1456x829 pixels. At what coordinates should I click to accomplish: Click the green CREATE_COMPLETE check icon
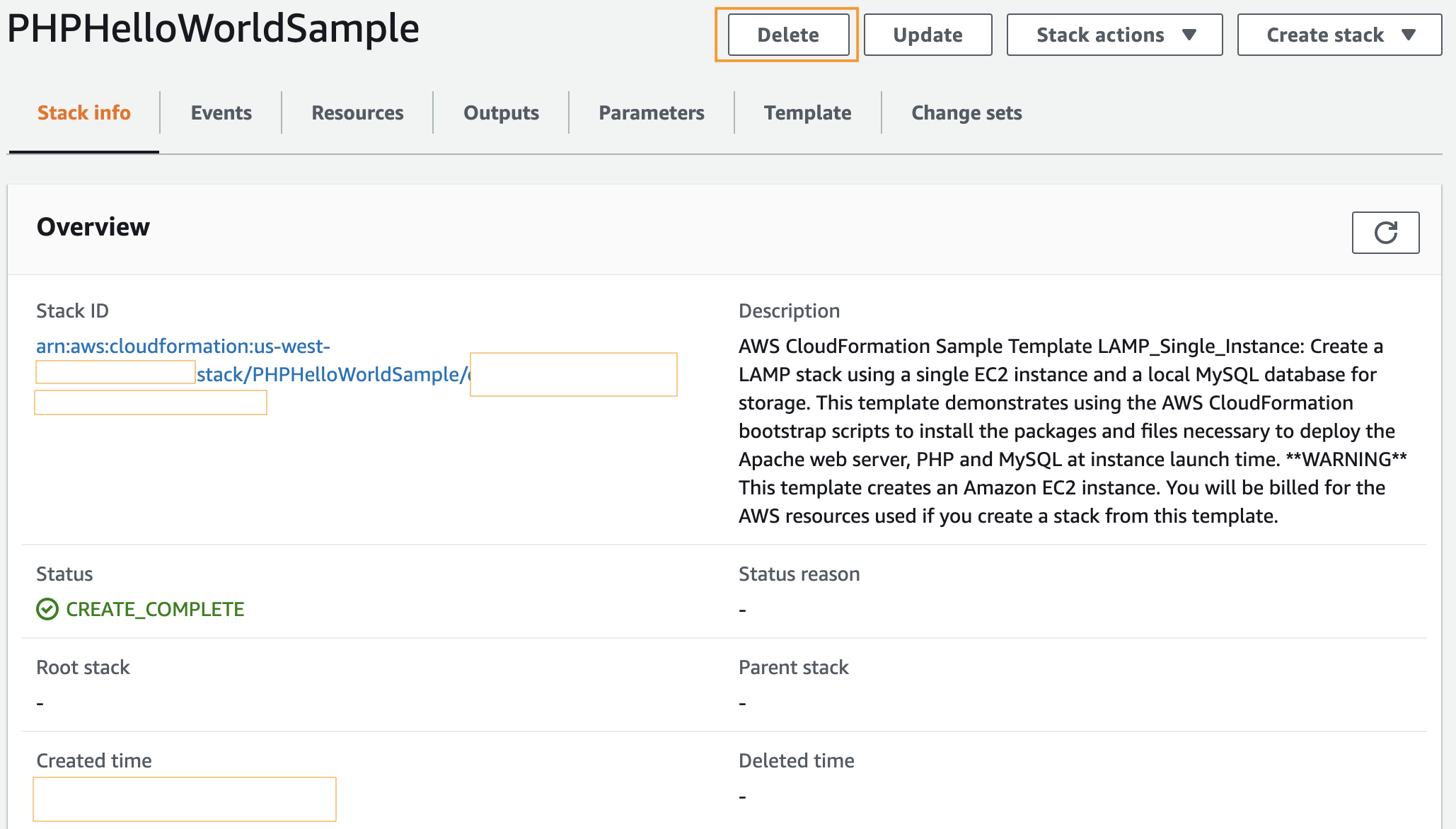pos(47,609)
